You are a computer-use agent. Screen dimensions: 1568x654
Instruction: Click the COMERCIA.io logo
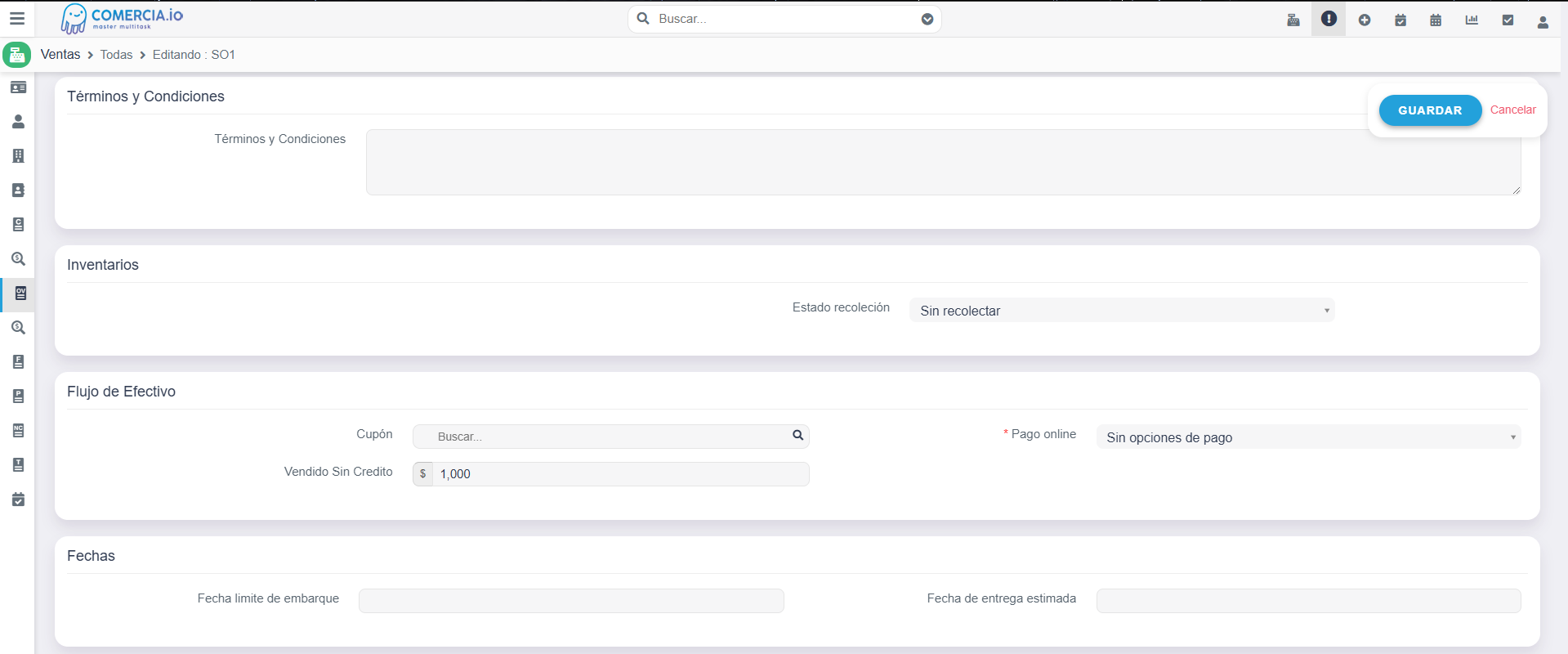pos(123,18)
